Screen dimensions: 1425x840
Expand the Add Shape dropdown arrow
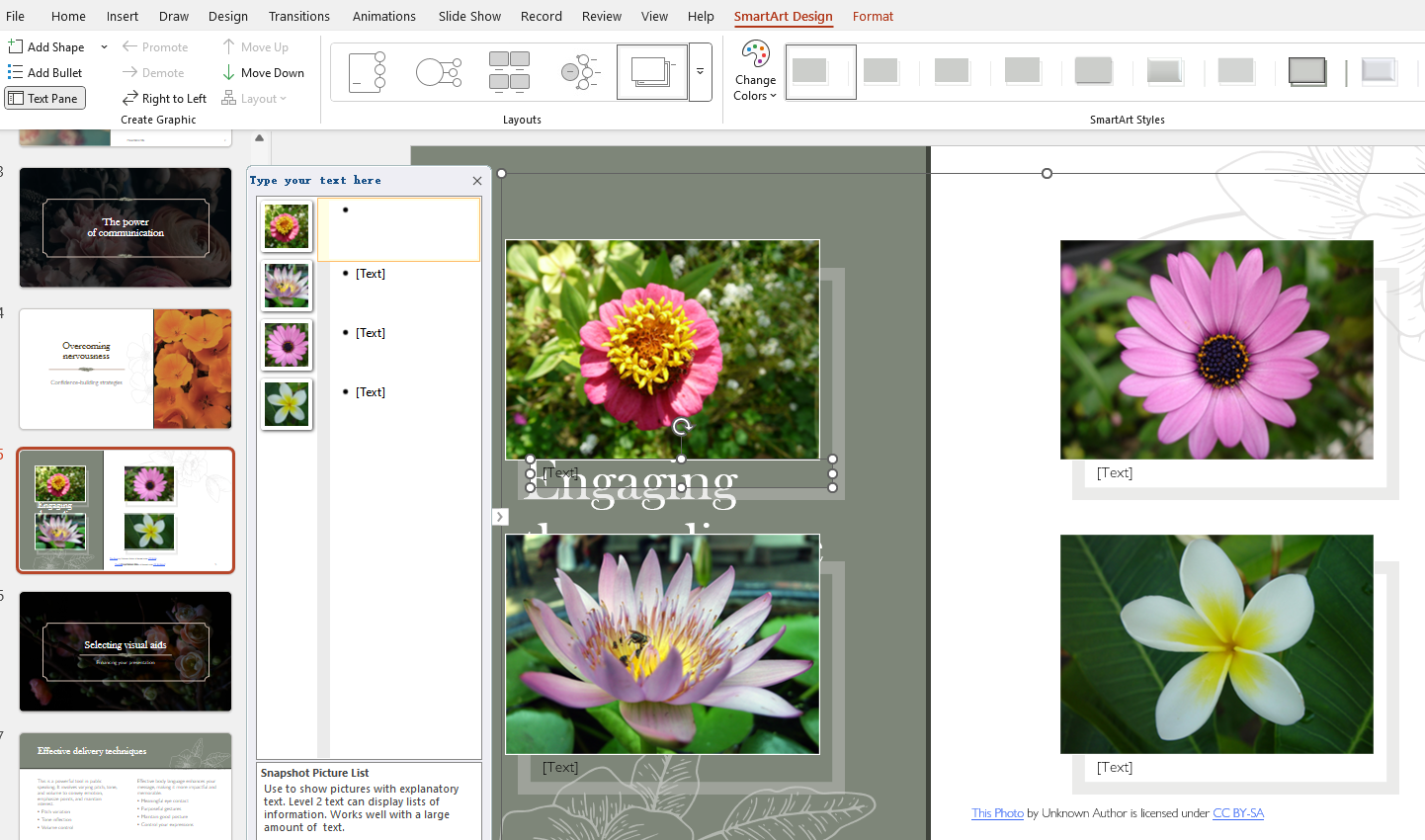pos(104,46)
